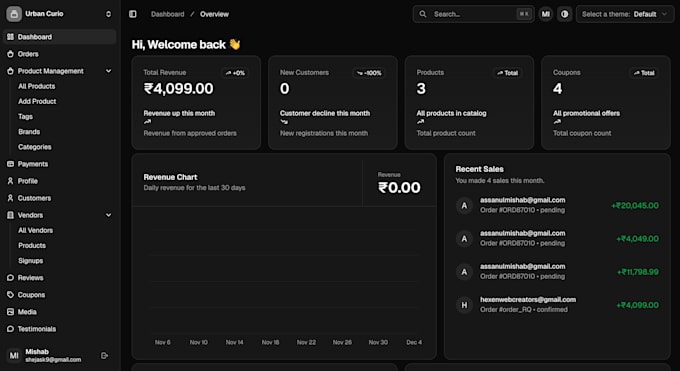Click the Profile sidebar item
The width and height of the screenshot is (680, 371).
tap(59, 181)
